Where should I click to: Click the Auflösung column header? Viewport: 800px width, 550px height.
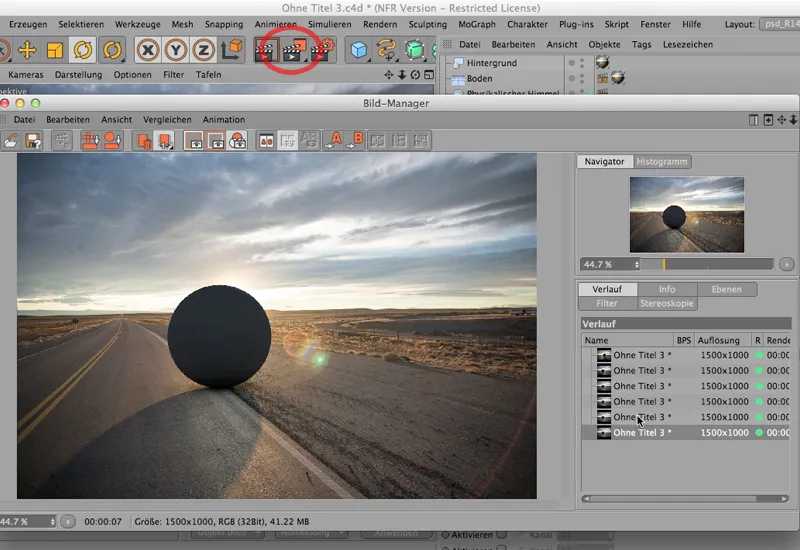click(x=719, y=340)
